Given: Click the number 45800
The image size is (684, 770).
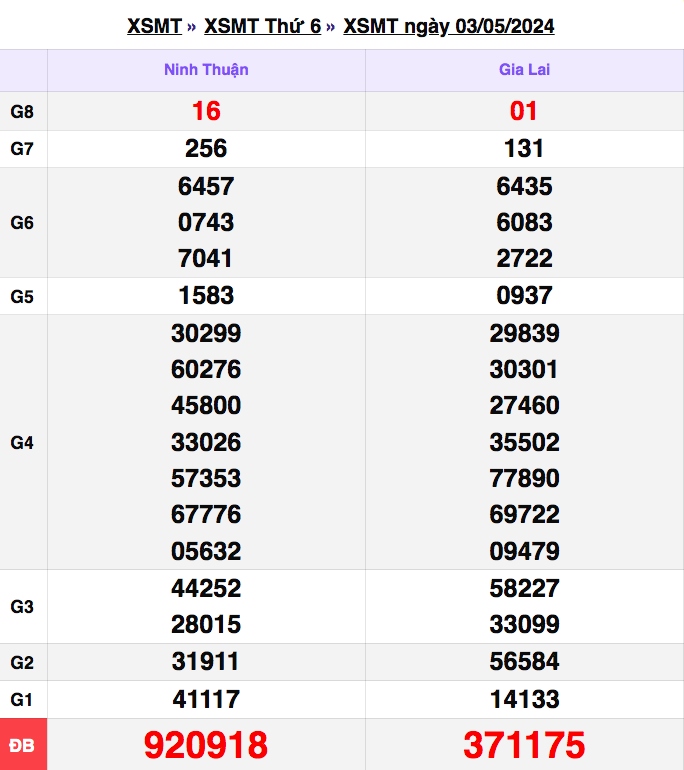Looking at the screenshot, I should pos(206,406).
